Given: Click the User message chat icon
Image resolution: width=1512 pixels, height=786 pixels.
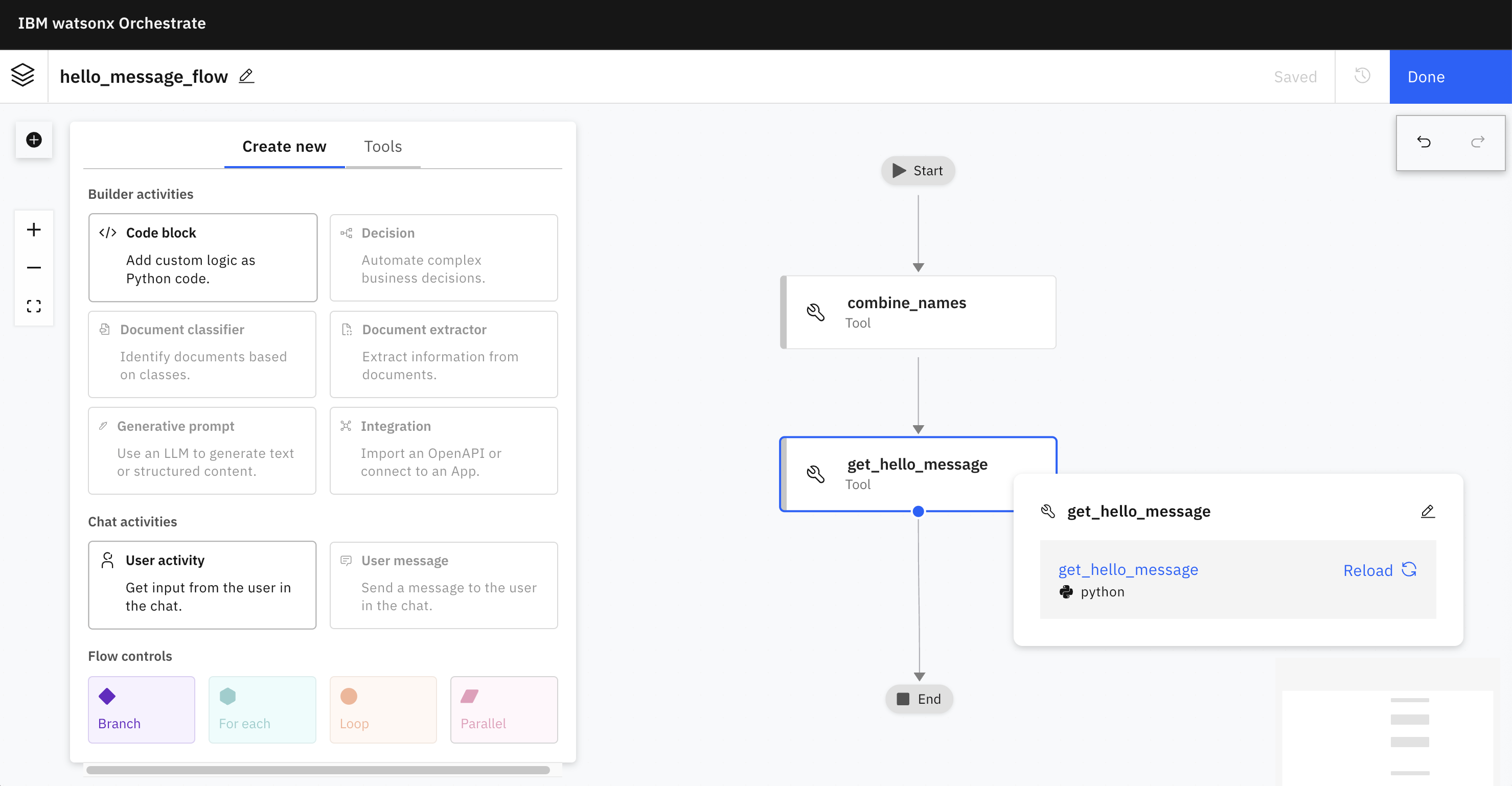Looking at the screenshot, I should pyautogui.click(x=346, y=560).
